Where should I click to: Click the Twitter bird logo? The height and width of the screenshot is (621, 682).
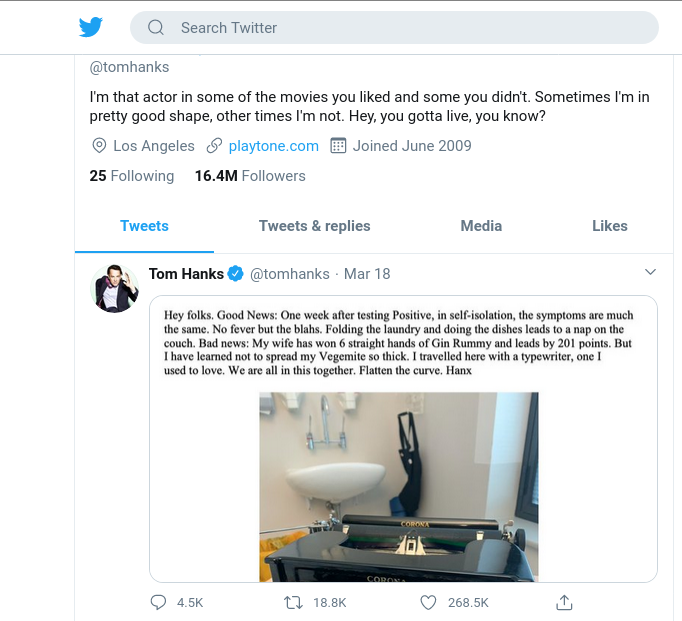click(91, 27)
